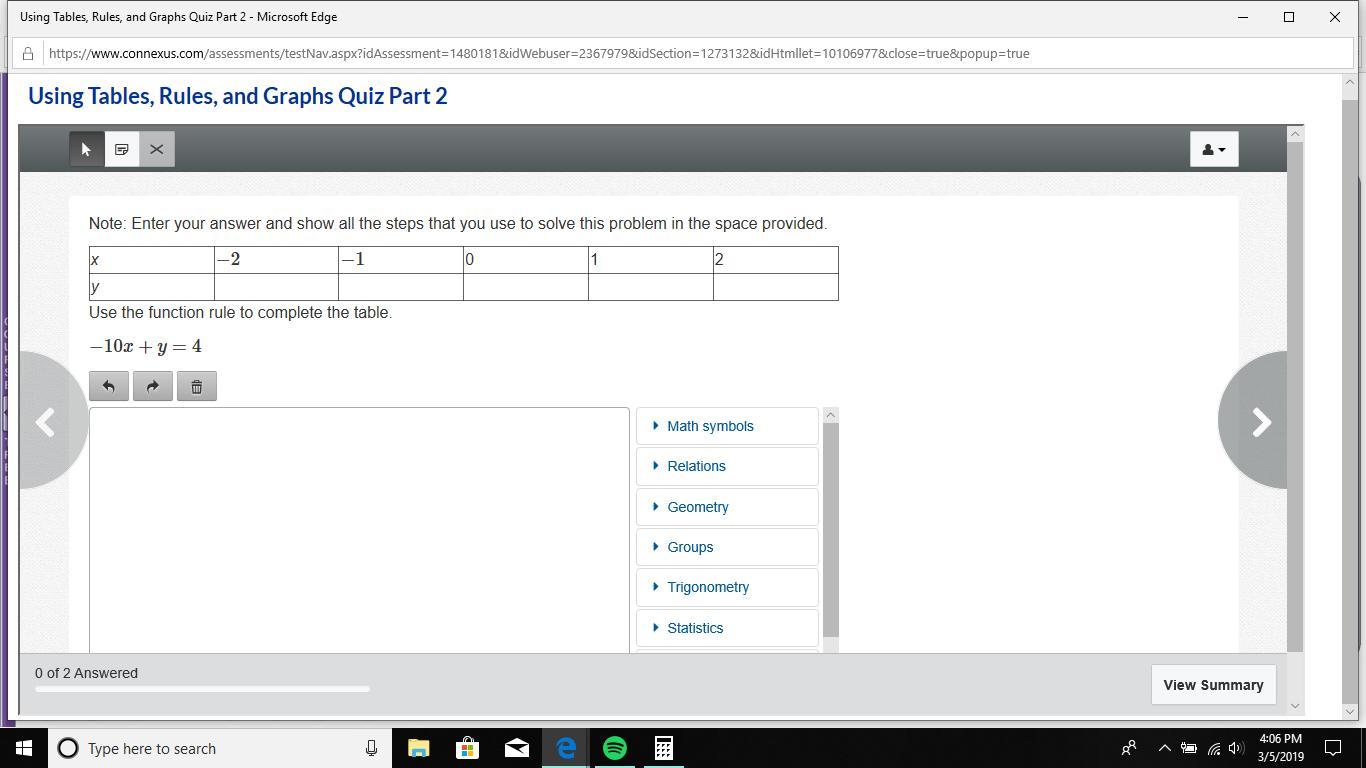
Task: Expand the Relations panel
Action: point(727,466)
